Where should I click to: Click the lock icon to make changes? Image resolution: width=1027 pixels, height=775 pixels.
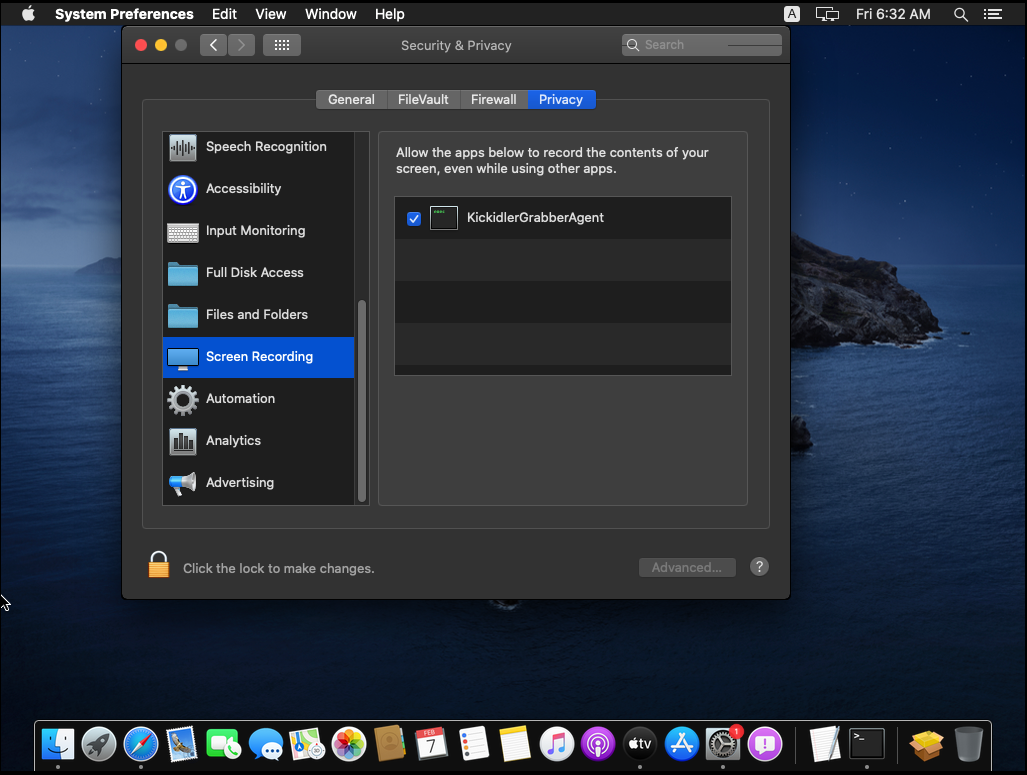pos(159,564)
